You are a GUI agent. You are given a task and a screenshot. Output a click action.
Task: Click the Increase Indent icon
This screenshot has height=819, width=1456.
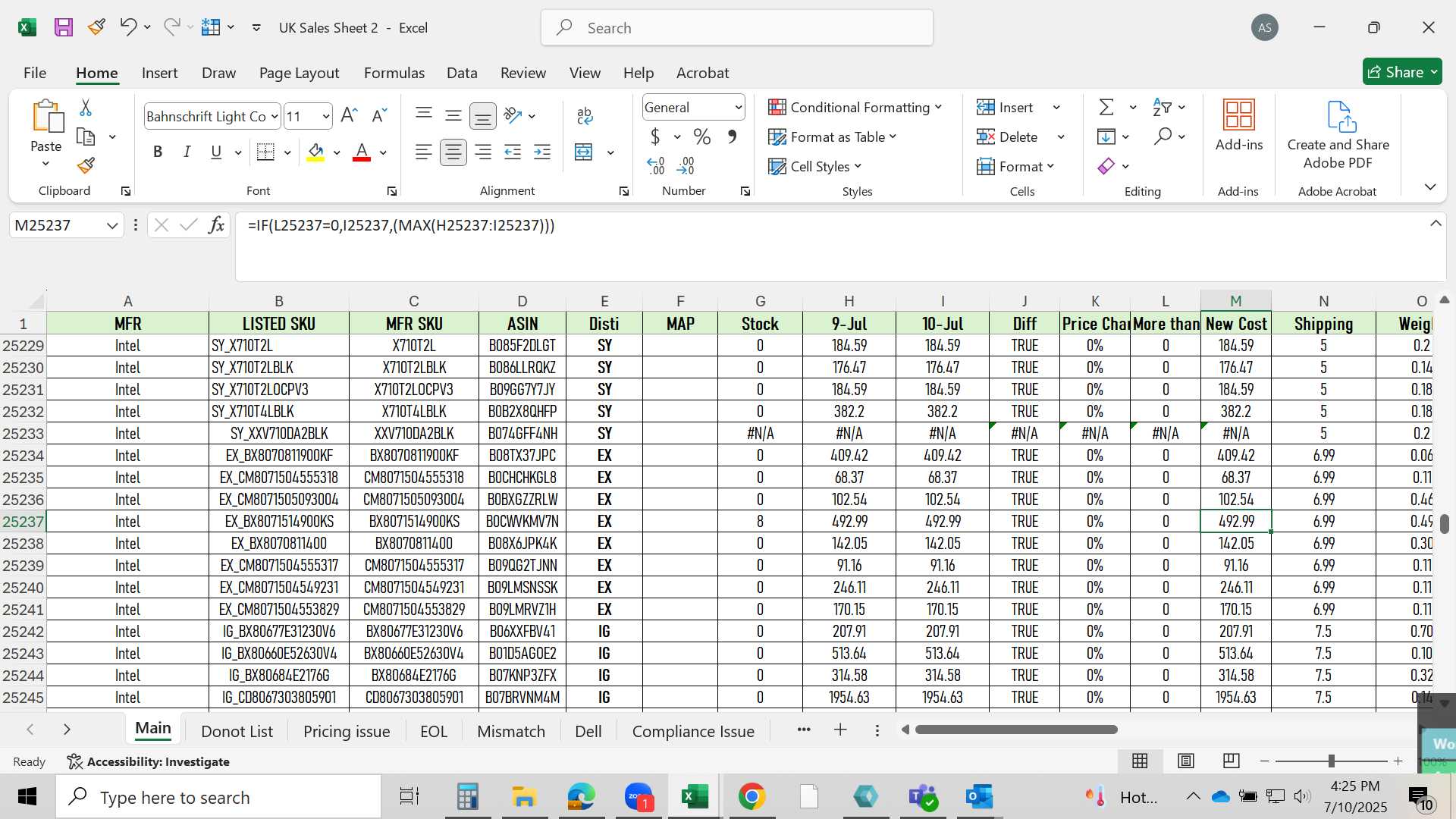point(542,152)
